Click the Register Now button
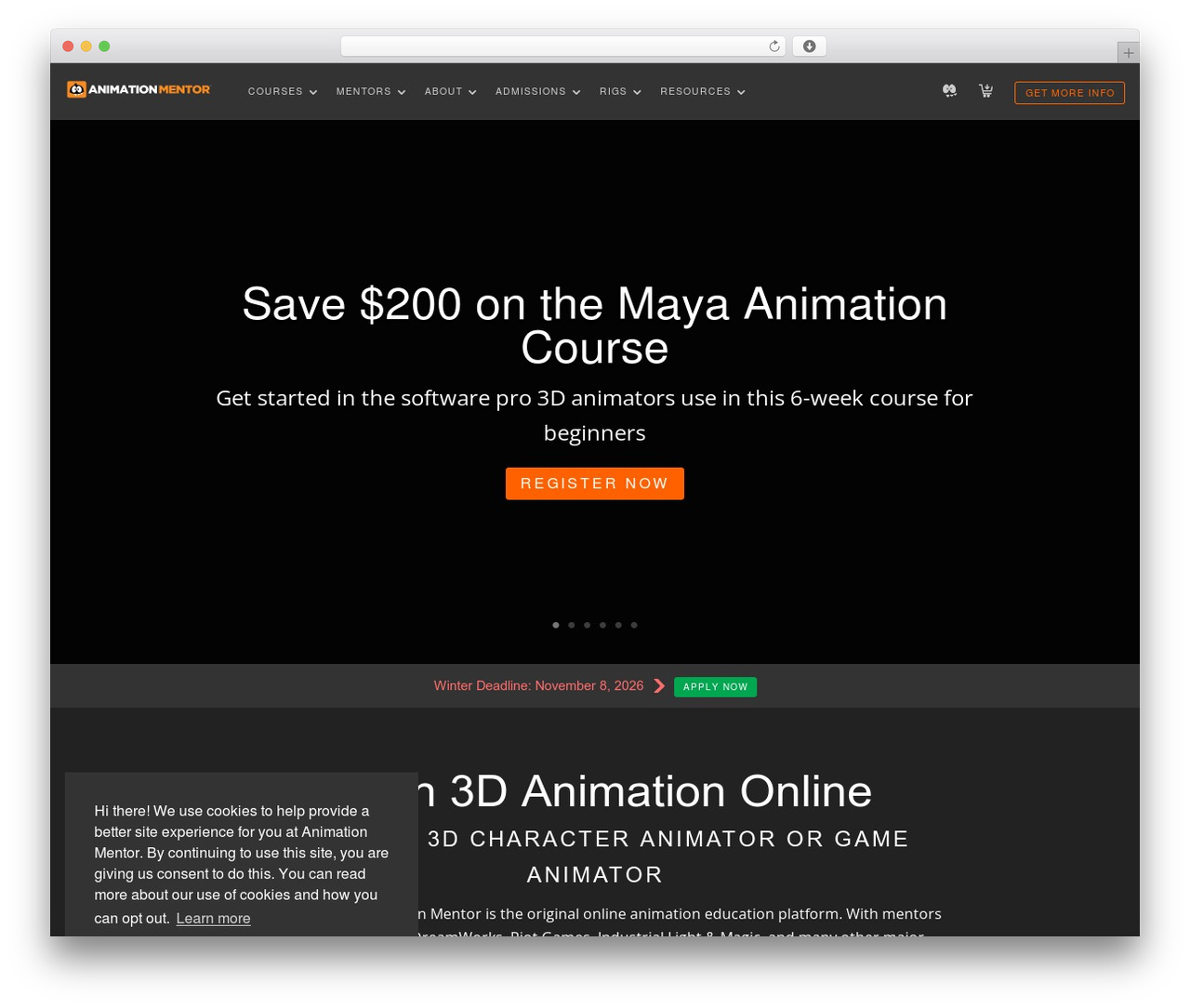The height and width of the screenshot is (1008, 1190). (595, 484)
